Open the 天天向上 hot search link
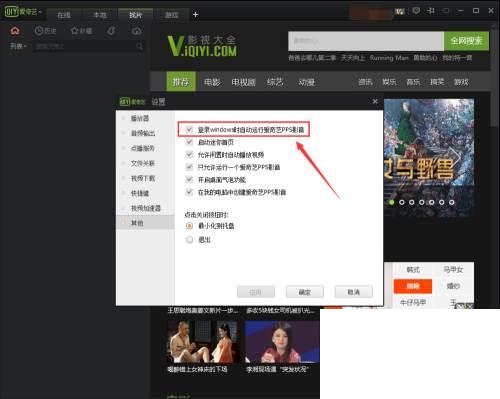Image resolution: width=500 pixels, height=399 pixels. pyautogui.click(x=353, y=58)
